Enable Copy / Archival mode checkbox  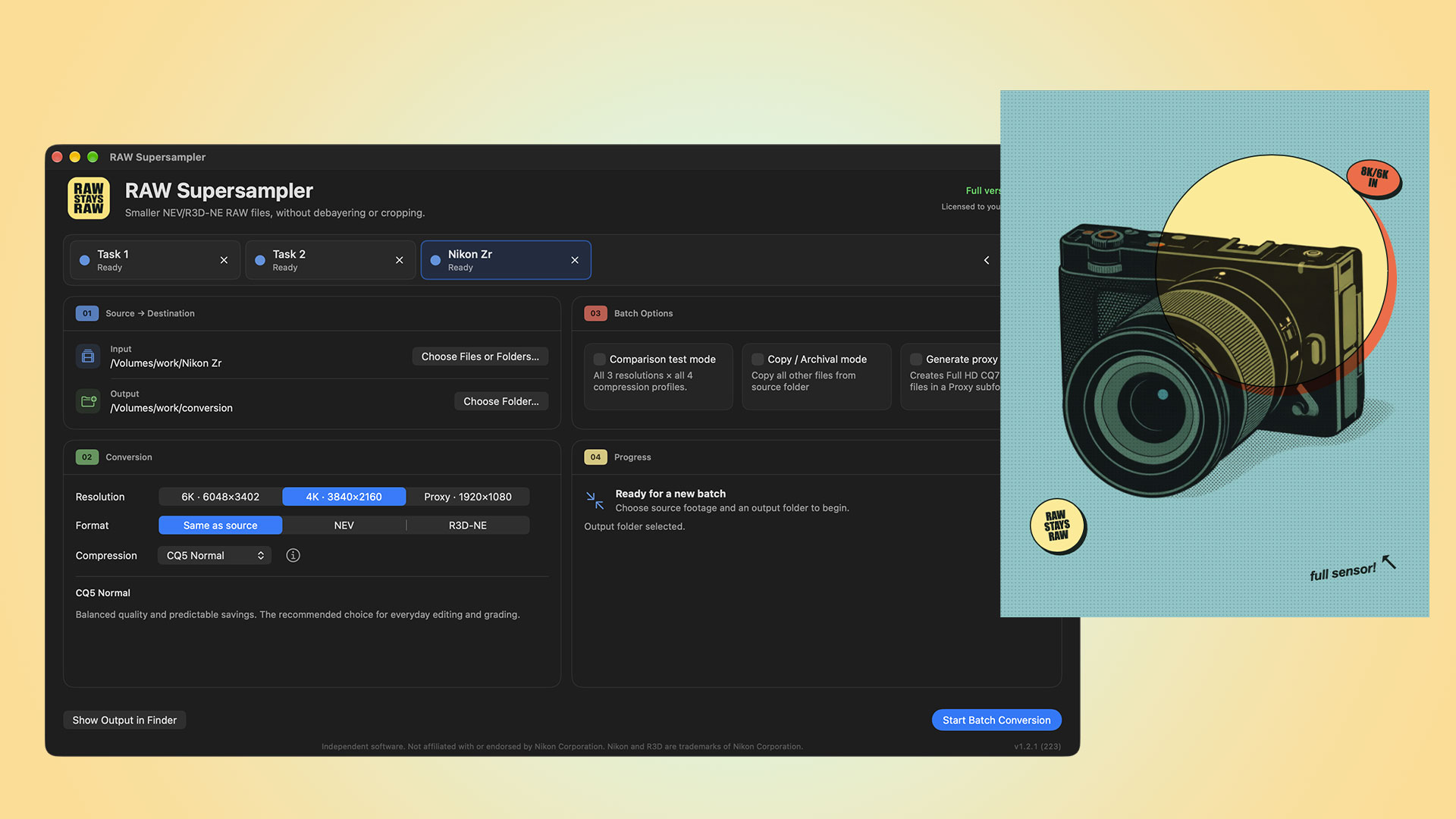pos(758,359)
